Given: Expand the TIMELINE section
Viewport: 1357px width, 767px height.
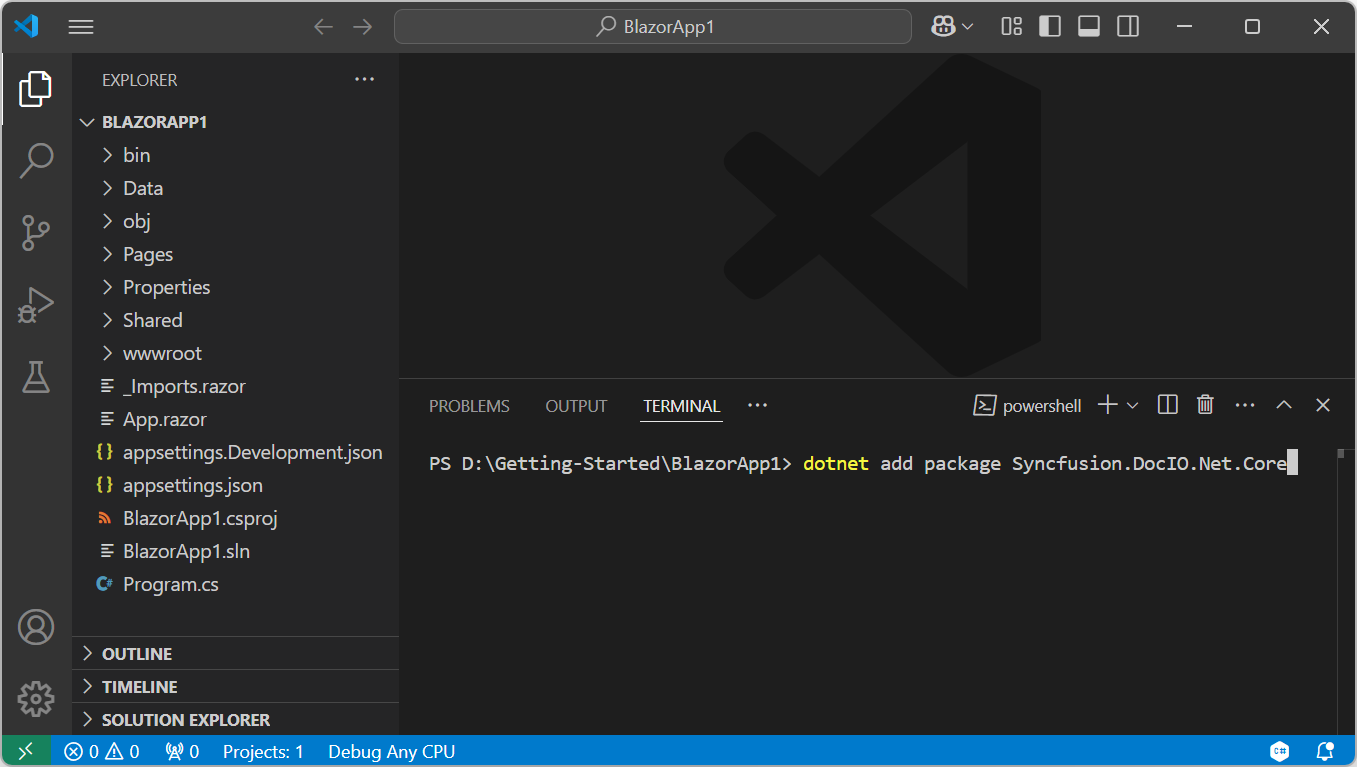Looking at the screenshot, I should [235, 686].
